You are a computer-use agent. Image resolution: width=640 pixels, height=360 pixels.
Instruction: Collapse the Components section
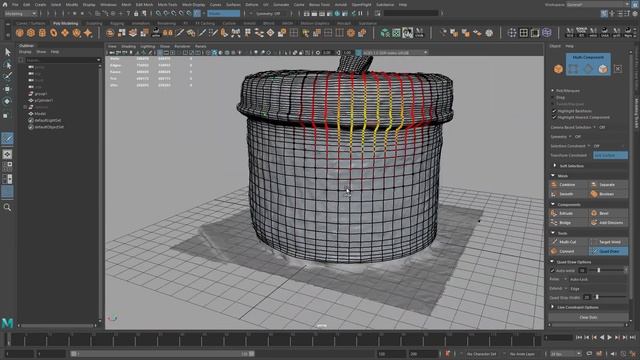tap(553, 204)
